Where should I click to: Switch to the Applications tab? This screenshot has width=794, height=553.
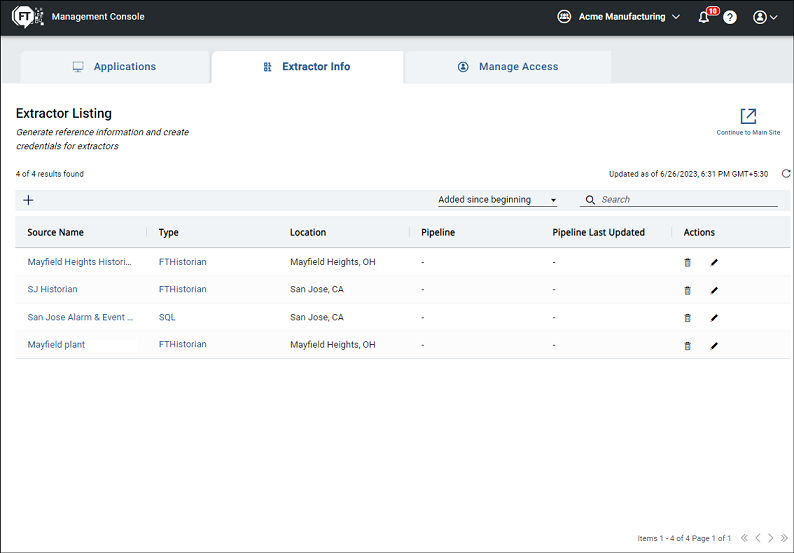(114, 67)
